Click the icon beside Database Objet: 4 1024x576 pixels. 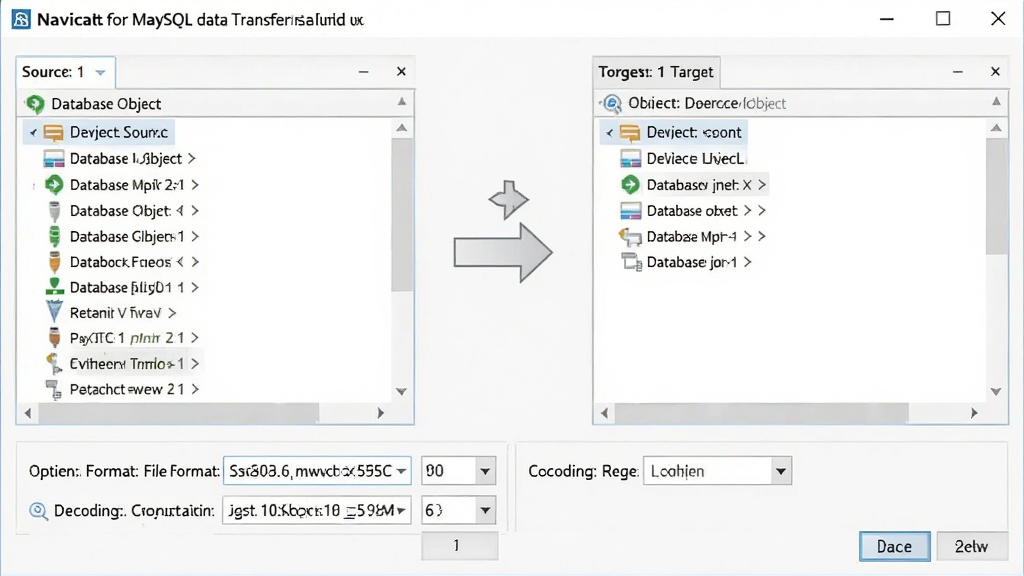click(x=54, y=211)
